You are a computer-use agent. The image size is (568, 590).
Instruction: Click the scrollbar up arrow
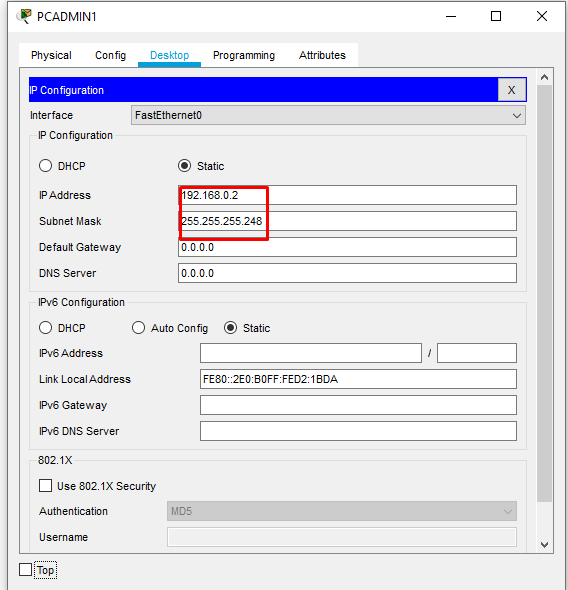tap(544, 78)
